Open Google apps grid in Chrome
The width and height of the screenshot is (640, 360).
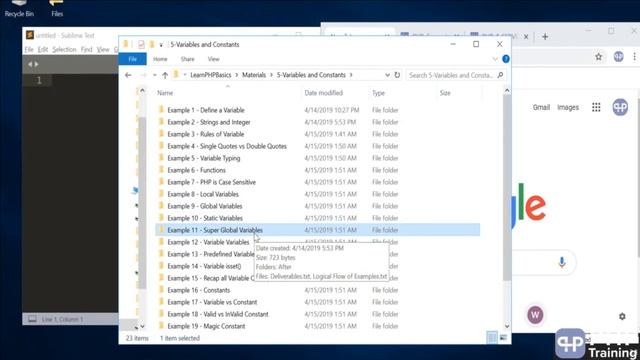coord(596,107)
